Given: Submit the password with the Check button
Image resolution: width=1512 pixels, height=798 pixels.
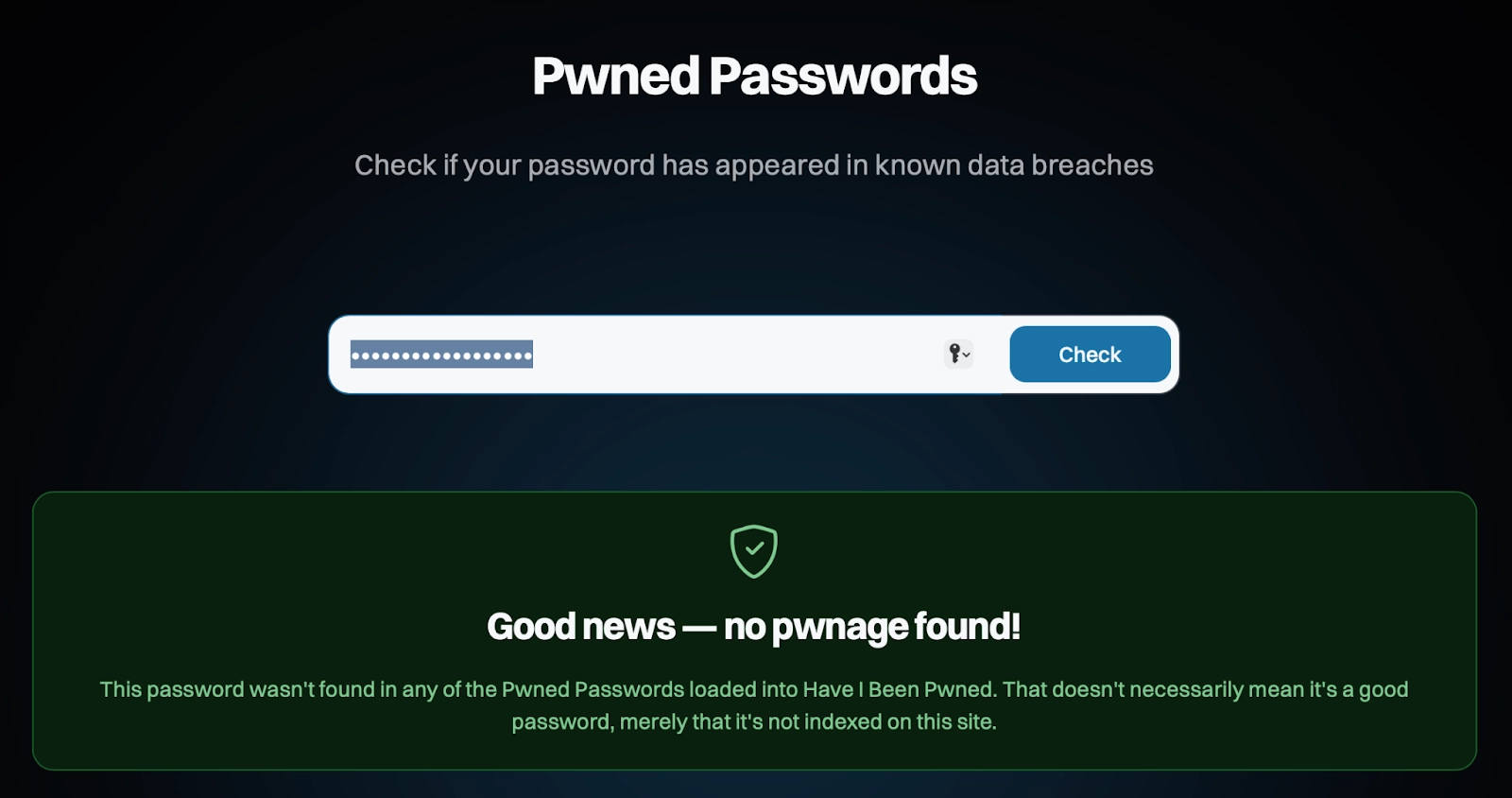Looking at the screenshot, I should [1090, 355].
